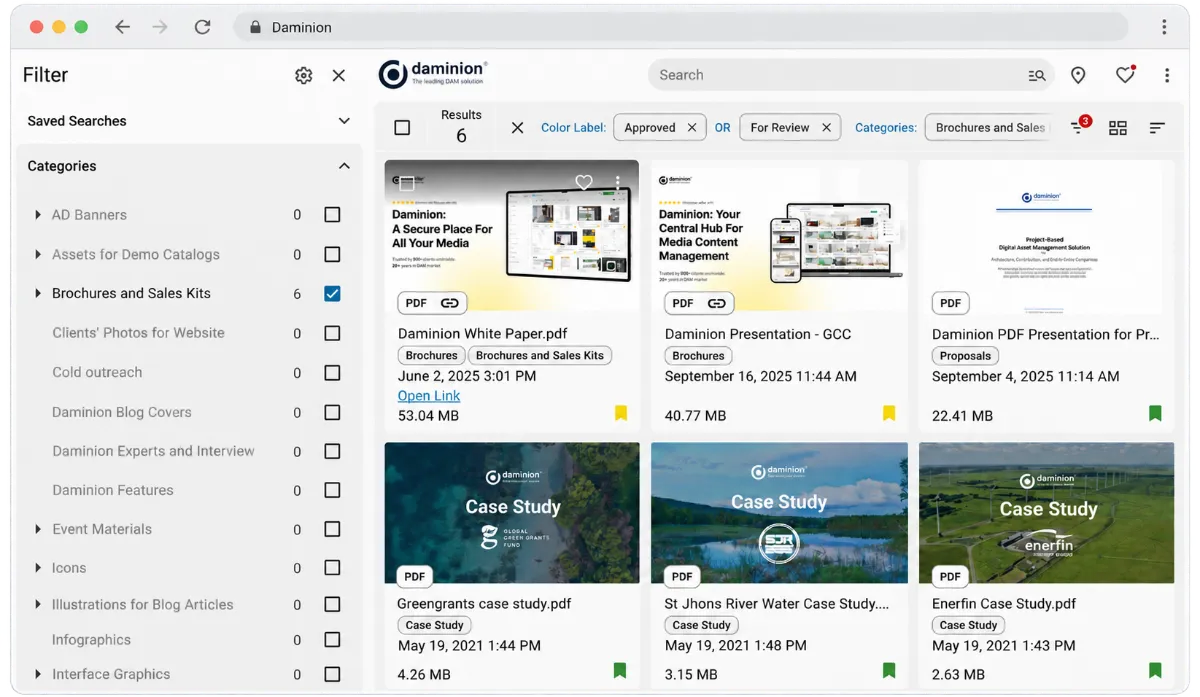Viewport: 1200px width, 697px height.
Task: Open advanced search icon in search bar
Action: click(1036, 75)
